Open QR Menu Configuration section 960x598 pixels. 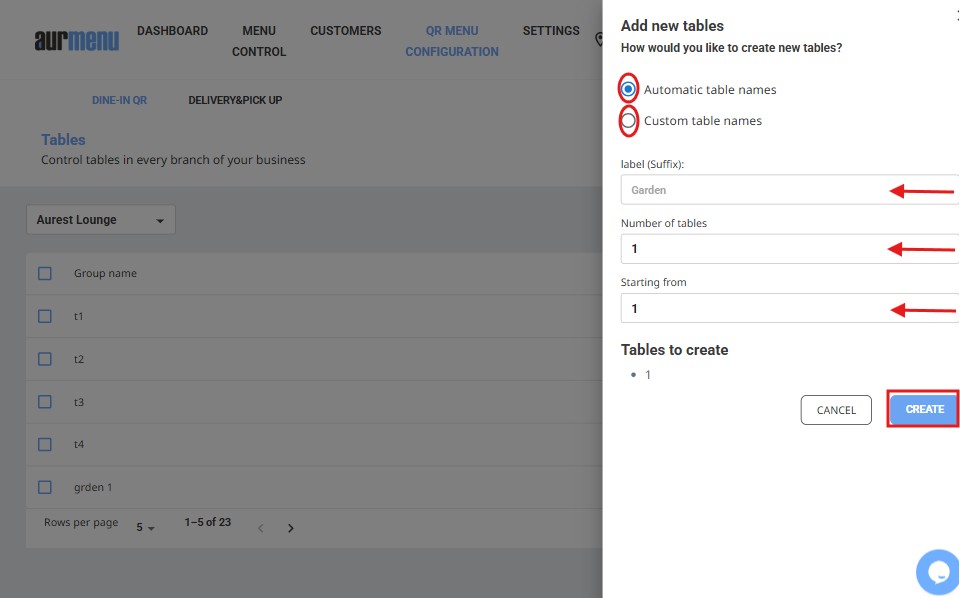click(452, 41)
